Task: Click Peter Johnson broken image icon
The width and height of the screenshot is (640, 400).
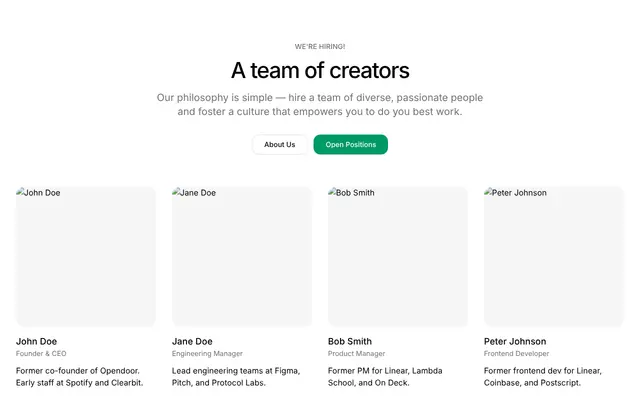Action: click(488, 192)
